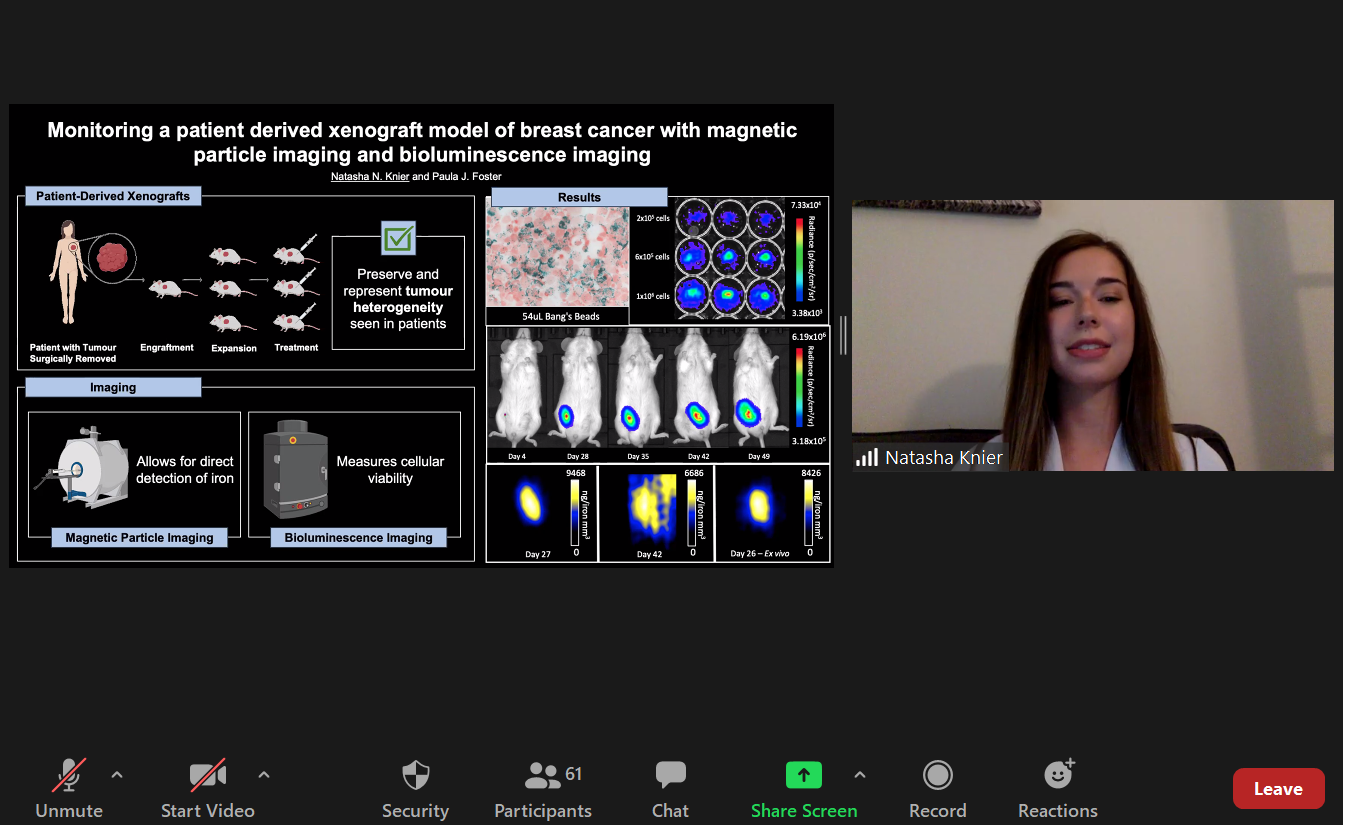Image resolution: width=1345 pixels, height=825 pixels.
Task: Click the green Share Screen icon
Action: (803, 775)
